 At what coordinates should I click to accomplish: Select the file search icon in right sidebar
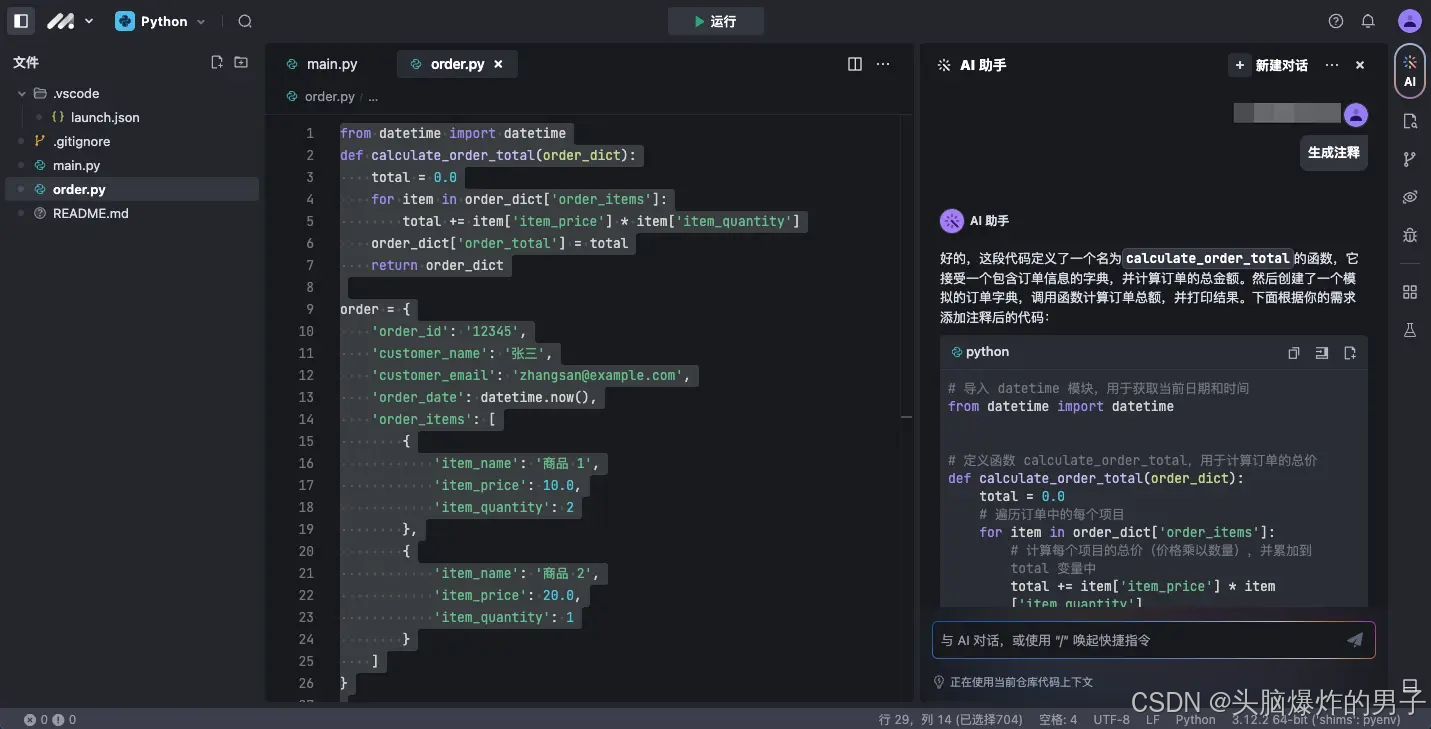pos(1409,121)
